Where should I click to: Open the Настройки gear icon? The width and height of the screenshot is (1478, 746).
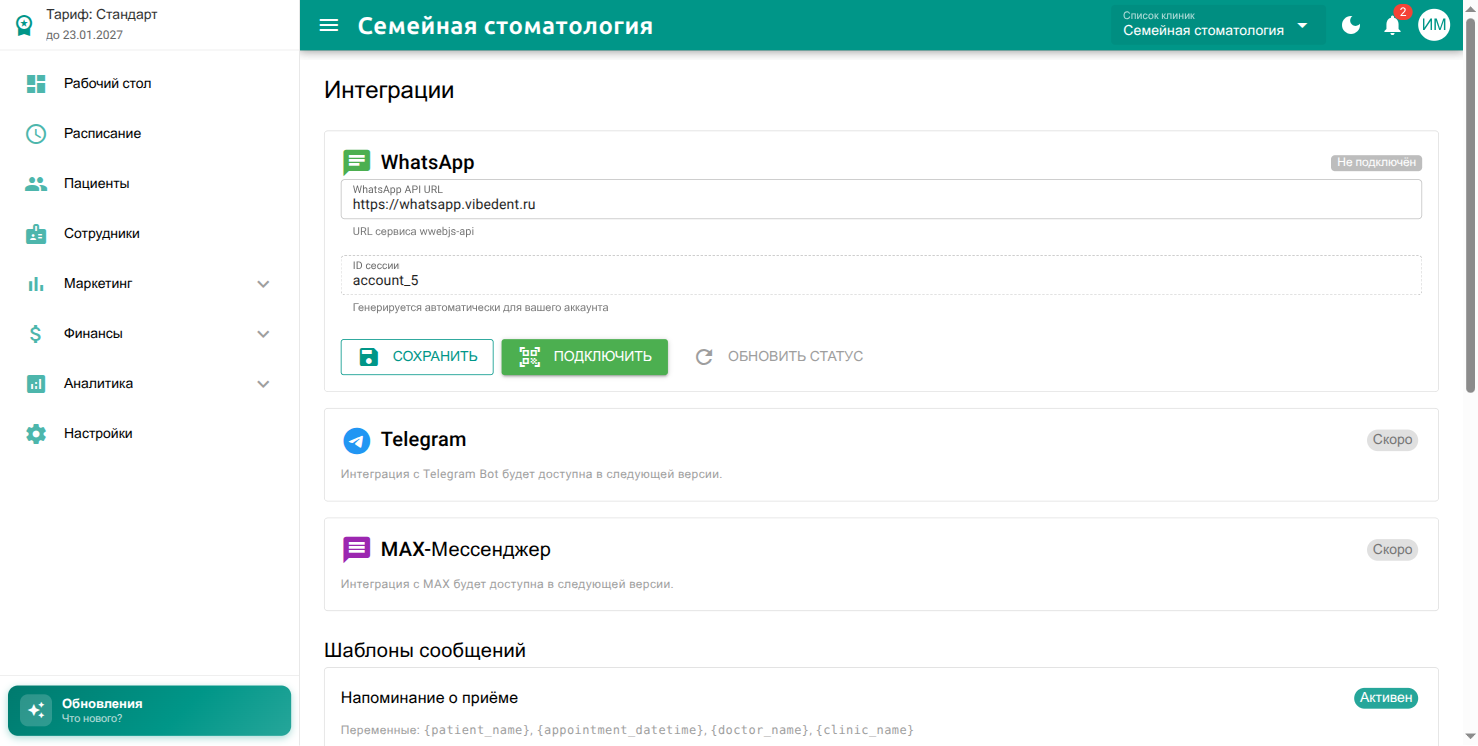pos(36,433)
